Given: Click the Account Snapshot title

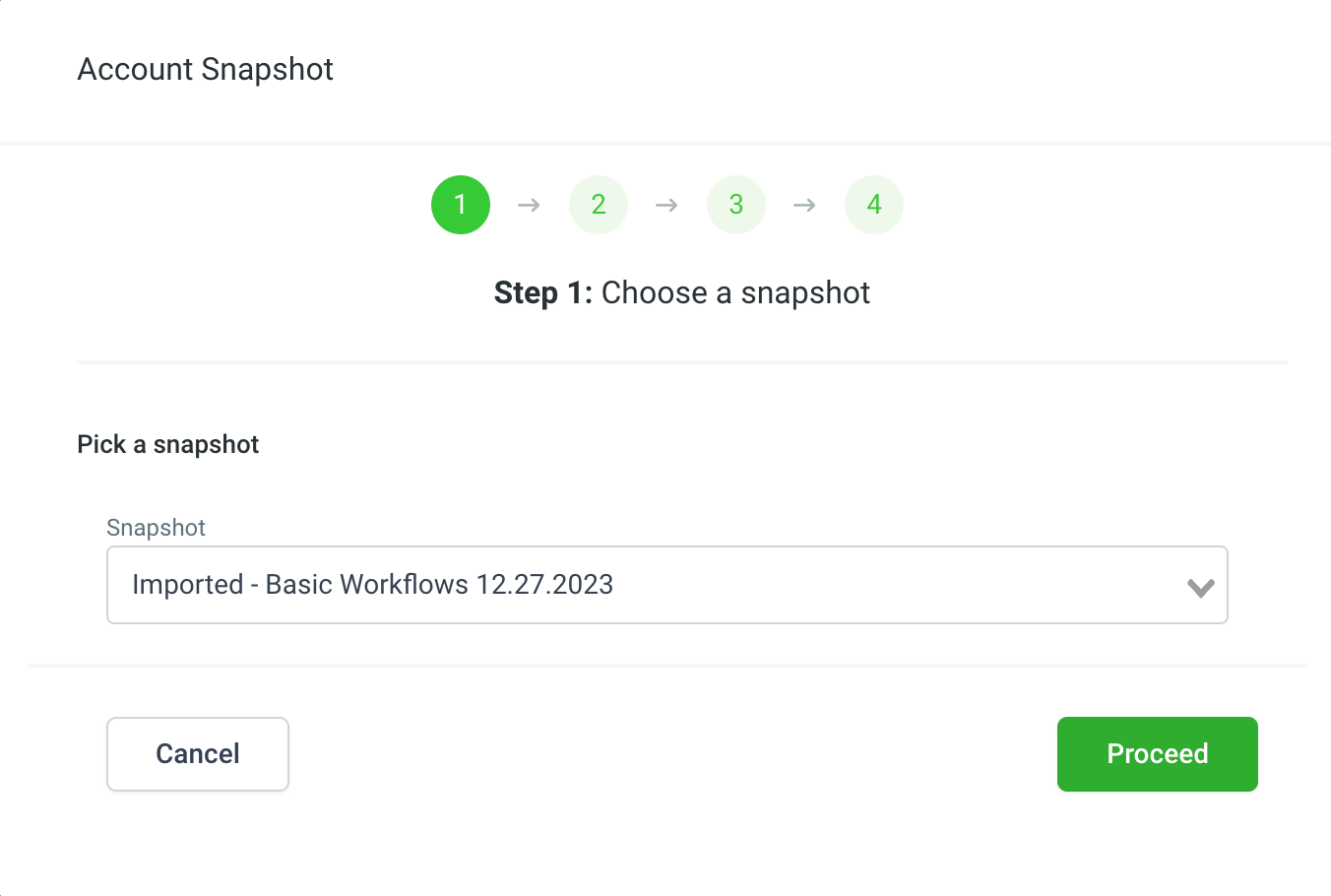Looking at the screenshot, I should click(x=205, y=69).
